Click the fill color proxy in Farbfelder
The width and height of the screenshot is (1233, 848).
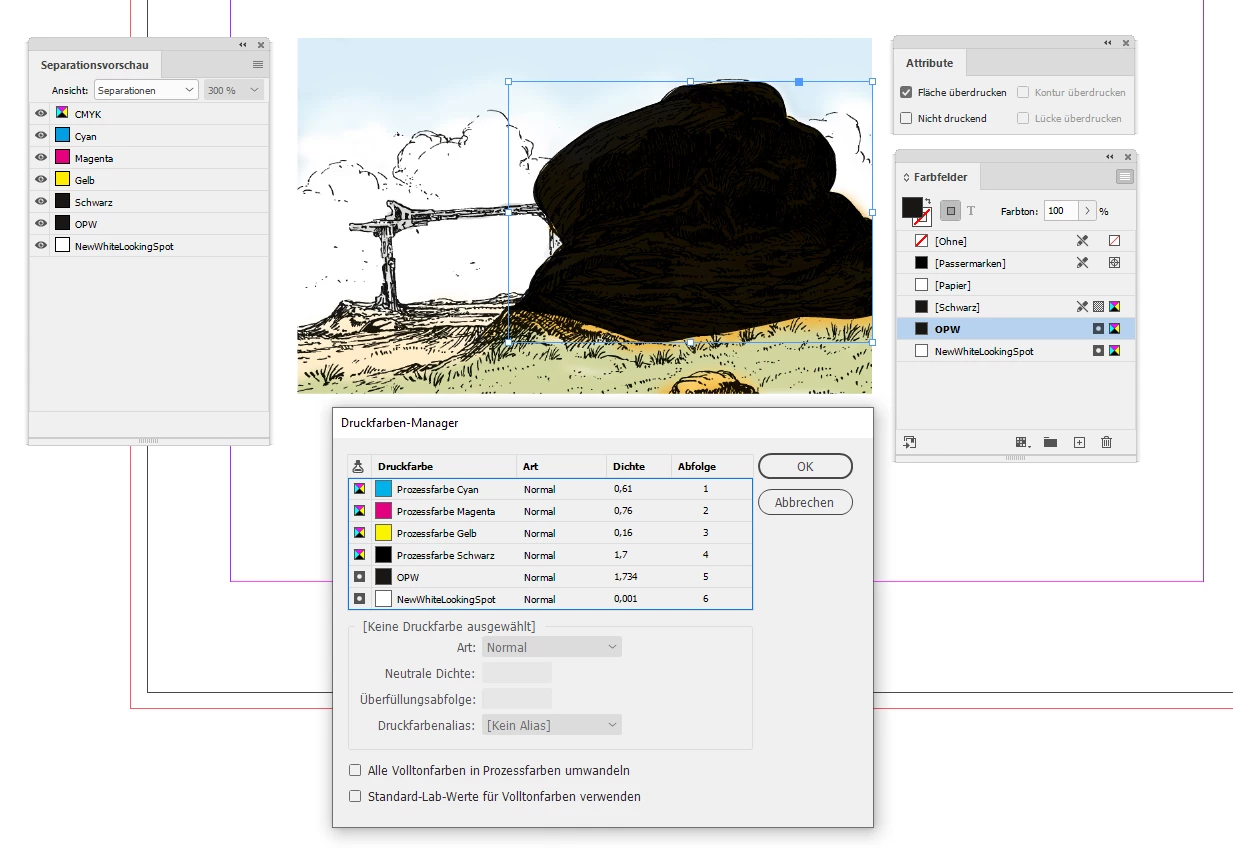[912, 207]
